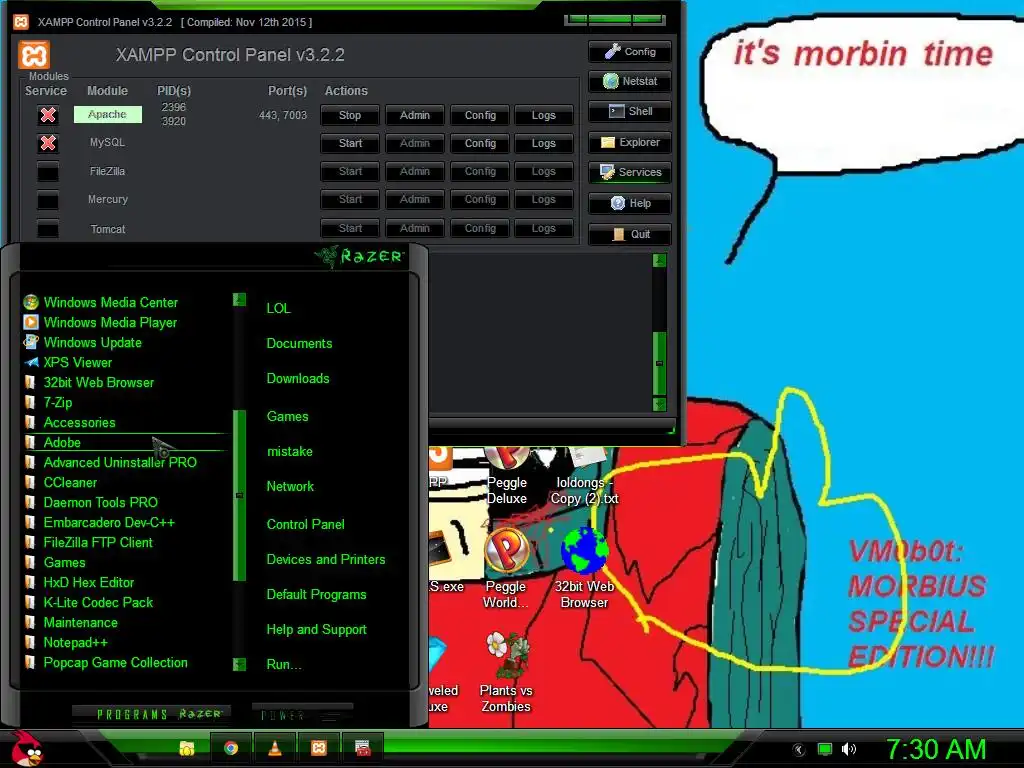Expand the 7-Zip program folder

coord(57,403)
